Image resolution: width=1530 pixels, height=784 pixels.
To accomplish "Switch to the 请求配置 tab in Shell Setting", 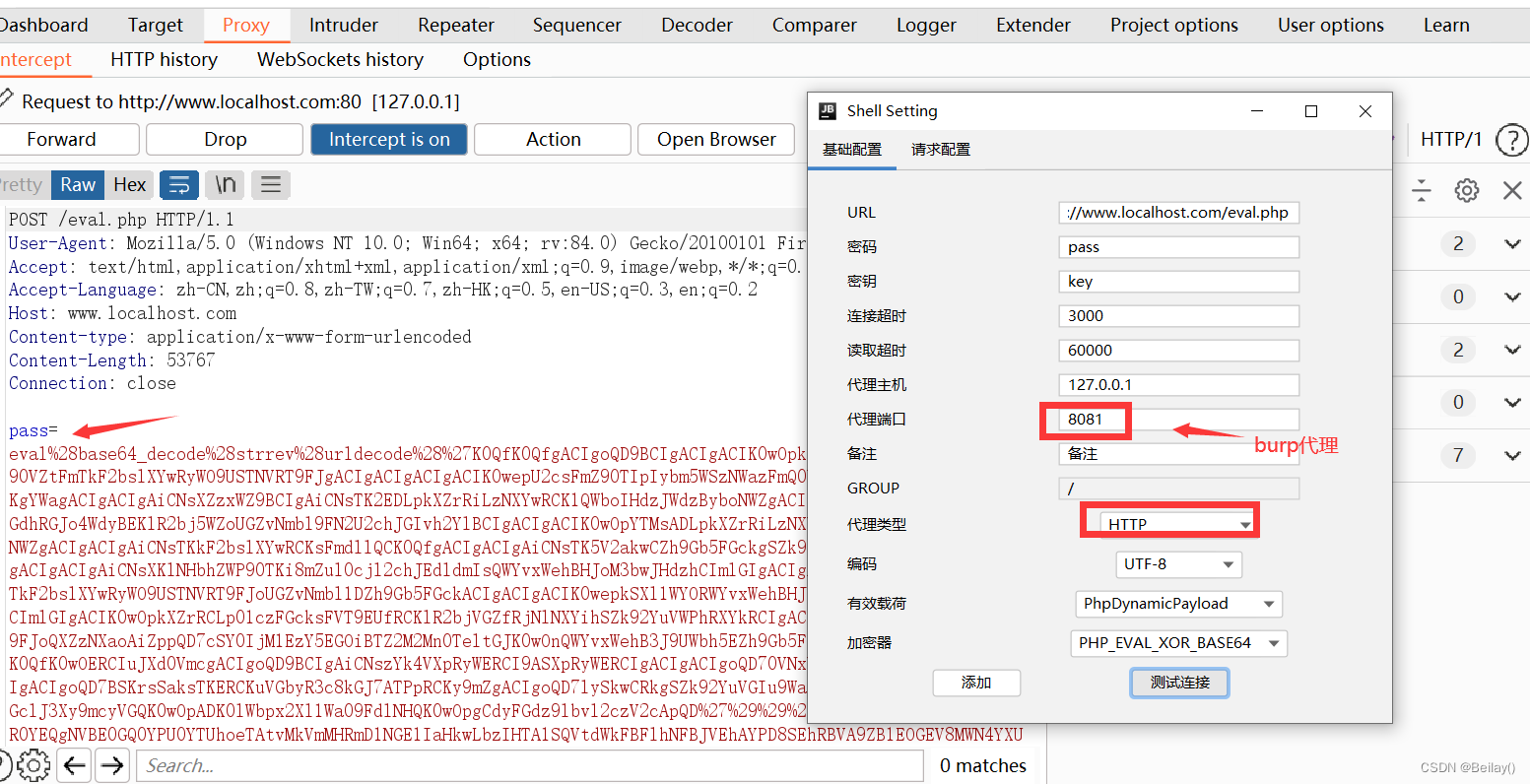I will pos(941,150).
